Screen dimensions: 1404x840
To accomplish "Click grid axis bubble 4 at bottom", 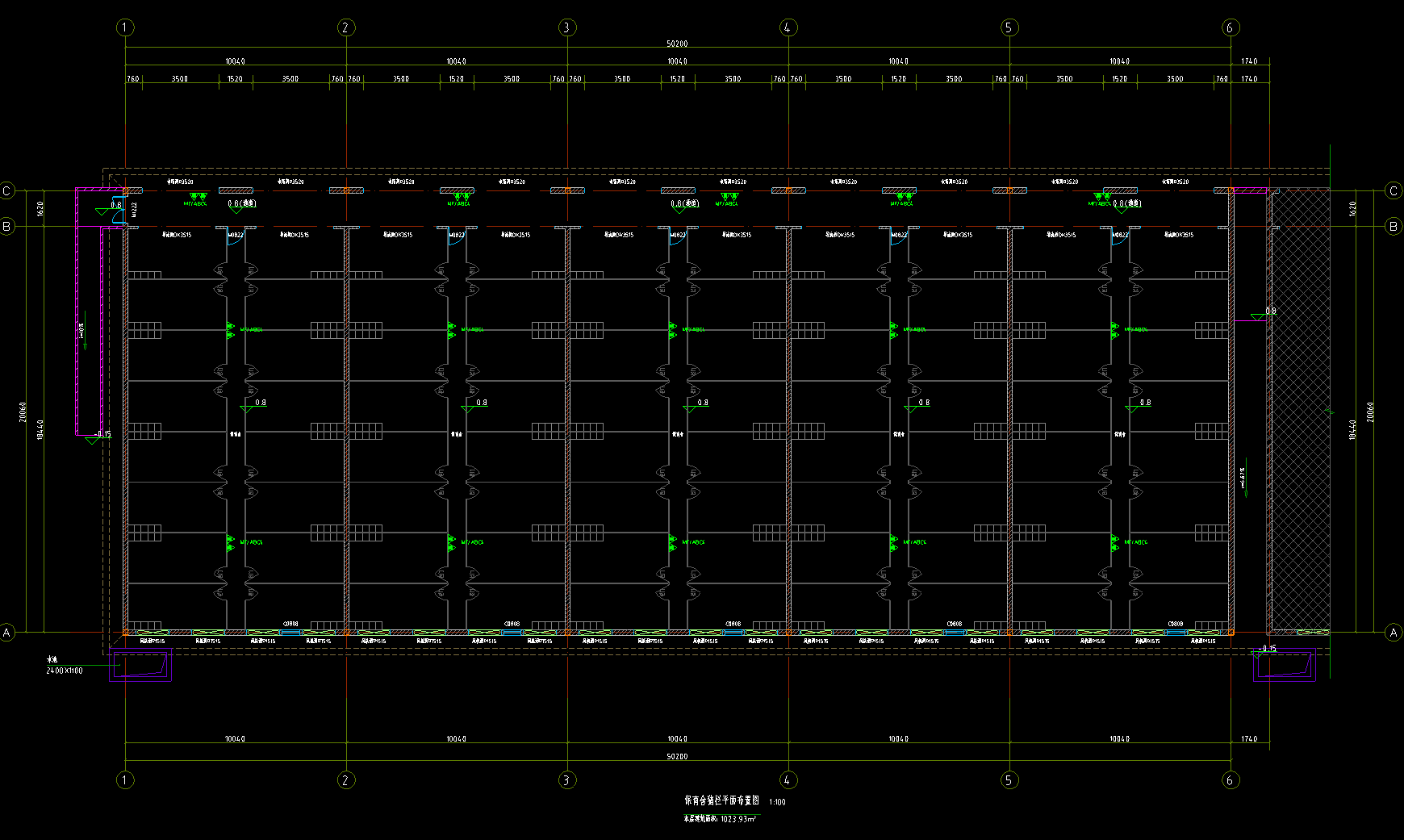I will coord(788,779).
